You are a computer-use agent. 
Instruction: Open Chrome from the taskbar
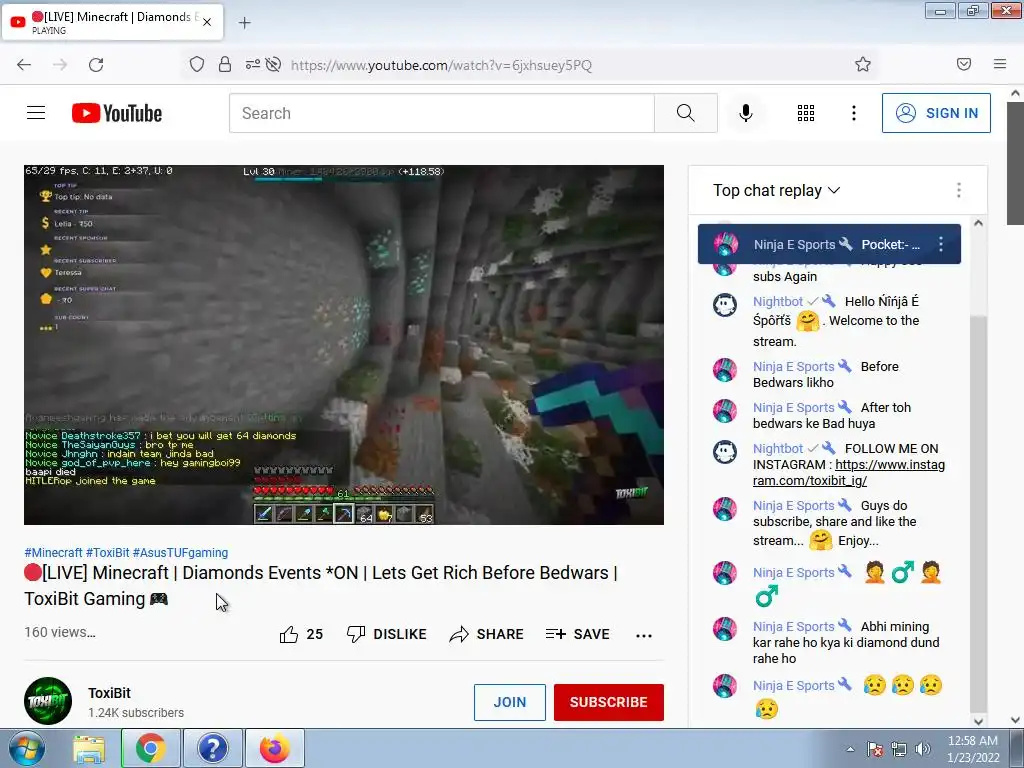click(x=150, y=748)
